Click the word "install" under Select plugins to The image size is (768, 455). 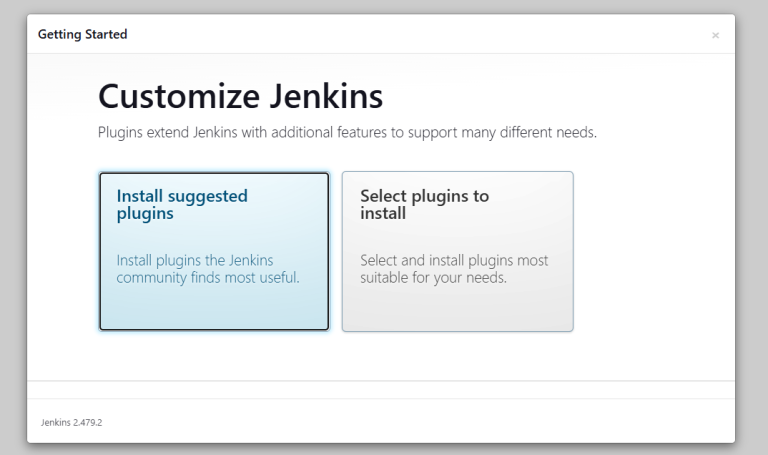tap(382, 213)
